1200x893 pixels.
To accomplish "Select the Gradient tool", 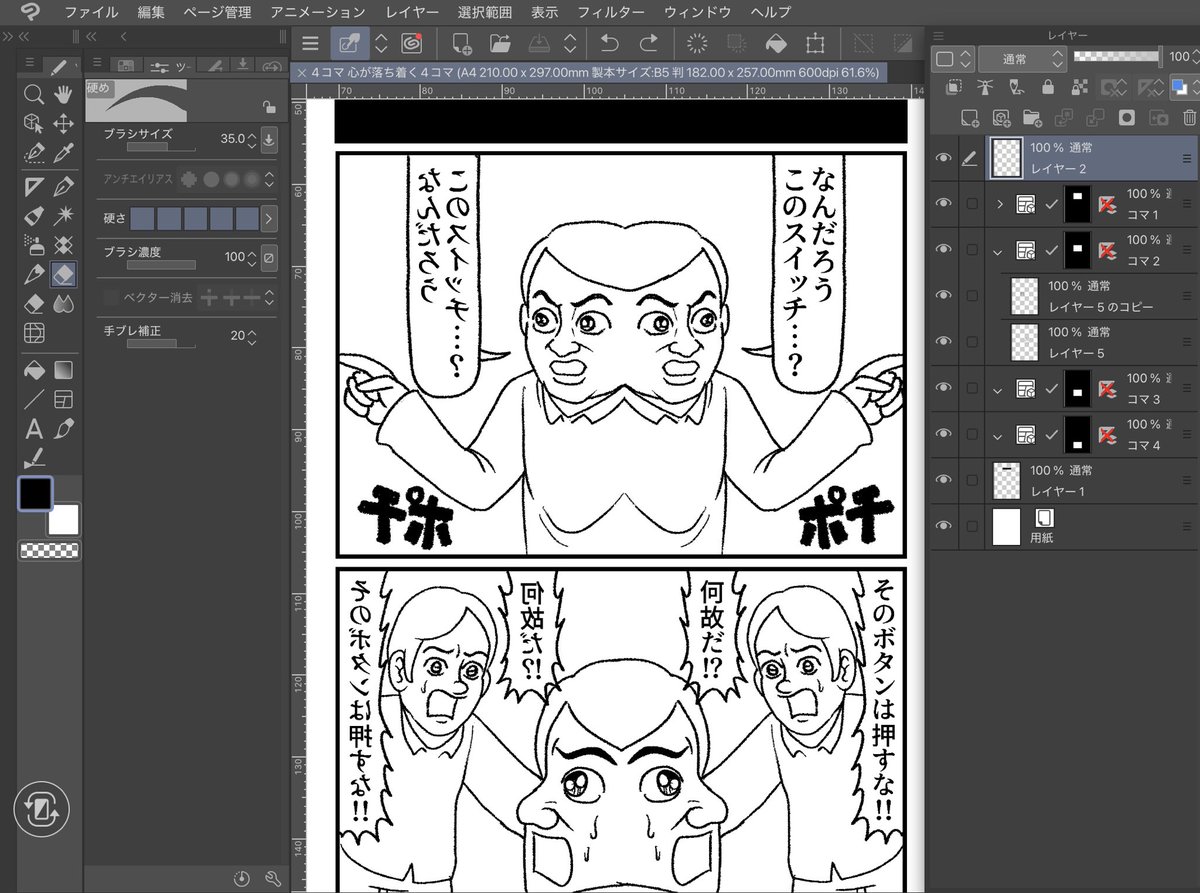I will click(63, 370).
